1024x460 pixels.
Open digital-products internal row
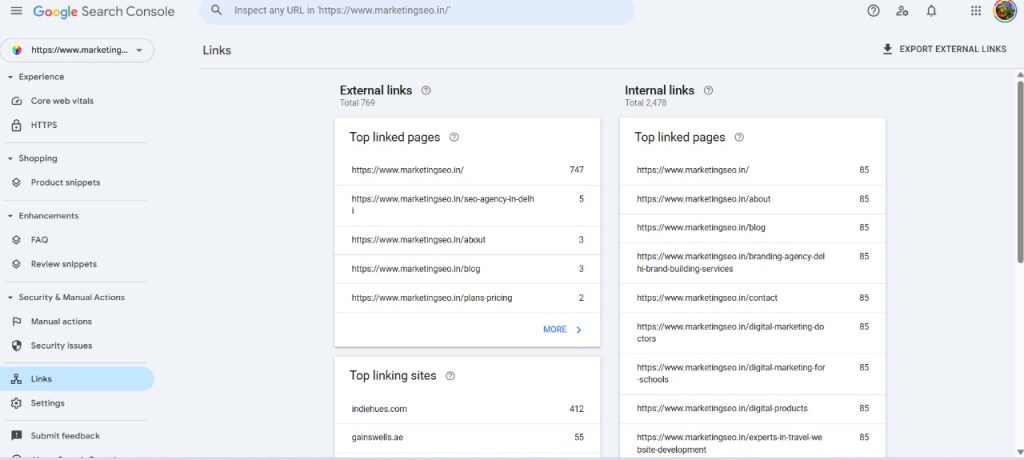[753, 409]
